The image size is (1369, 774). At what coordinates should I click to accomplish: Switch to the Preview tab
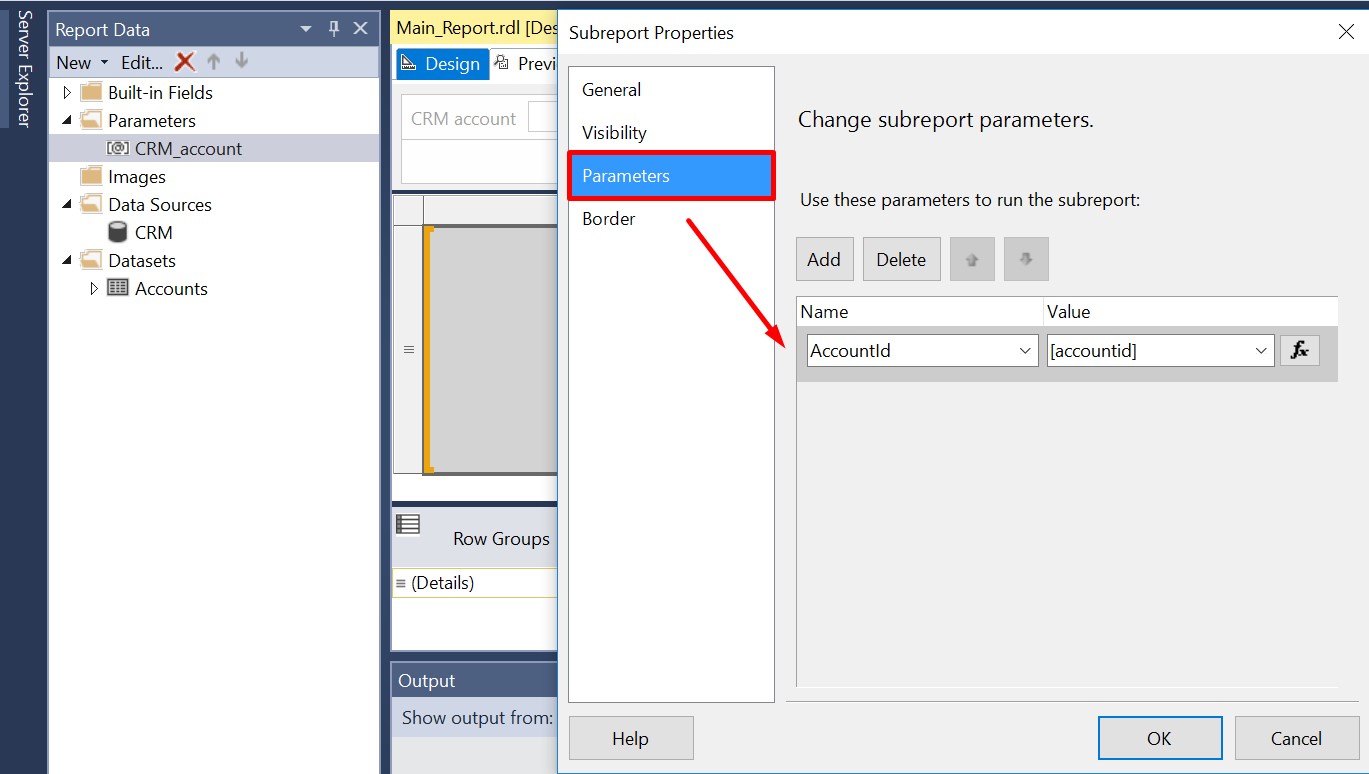526,64
